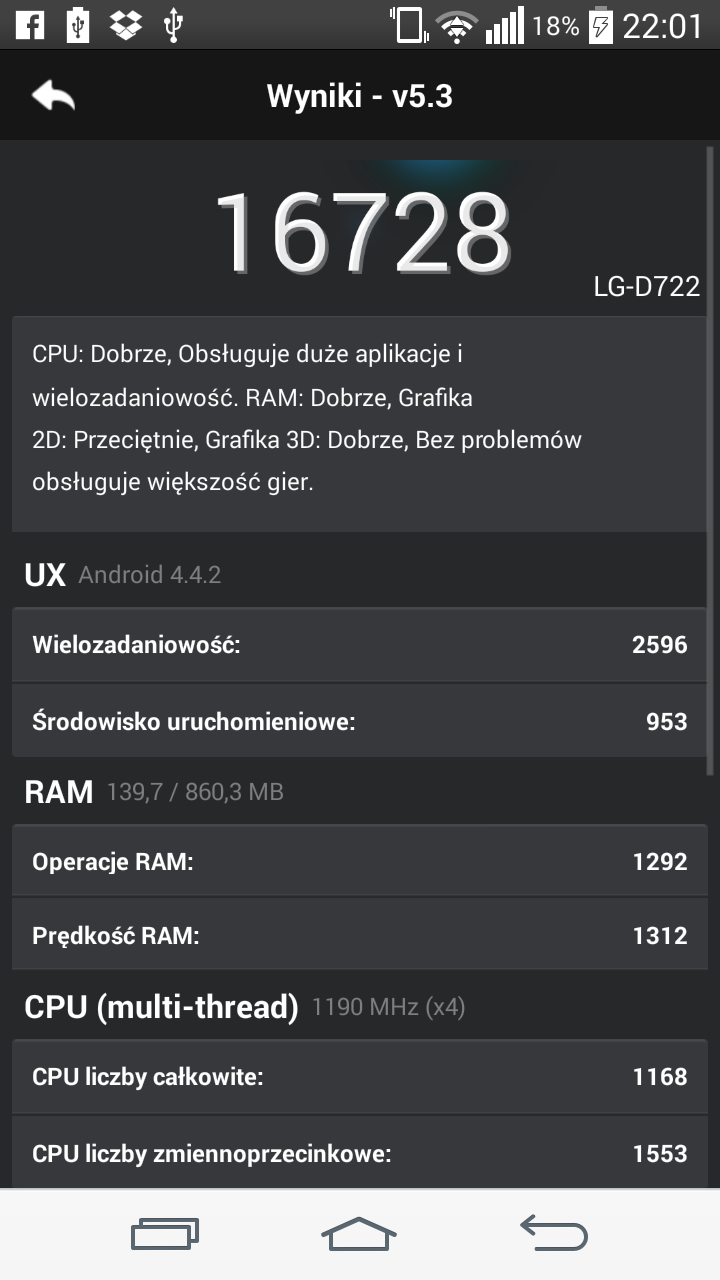Open the recent apps switcher
The width and height of the screenshot is (720, 1280).
coord(165,1233)
